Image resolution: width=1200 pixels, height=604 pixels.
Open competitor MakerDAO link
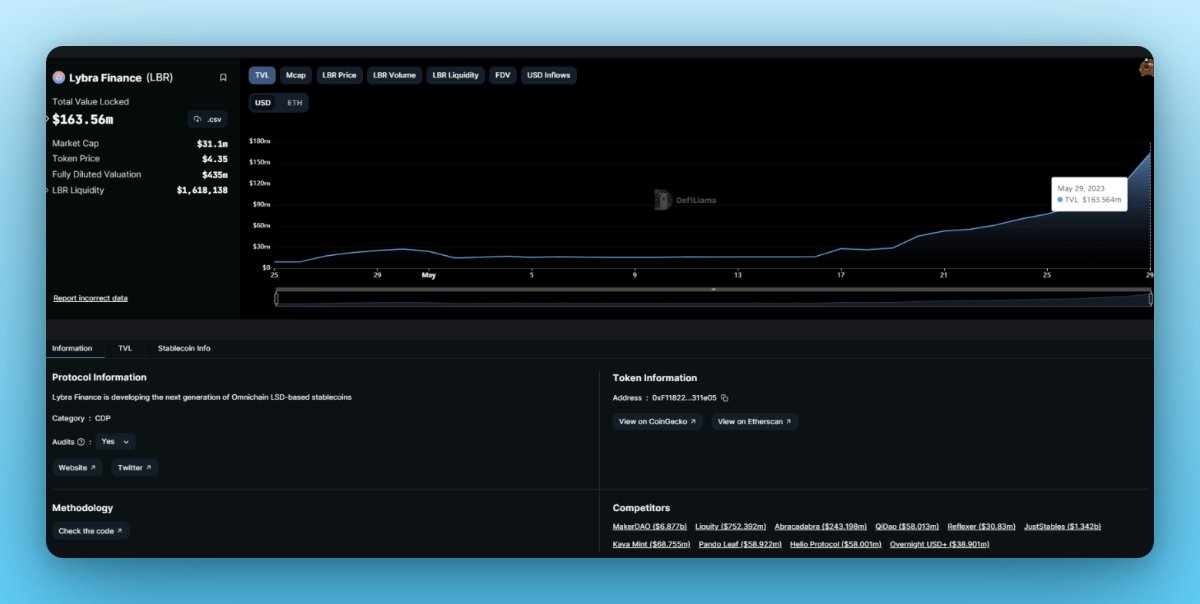coord(649,526)
